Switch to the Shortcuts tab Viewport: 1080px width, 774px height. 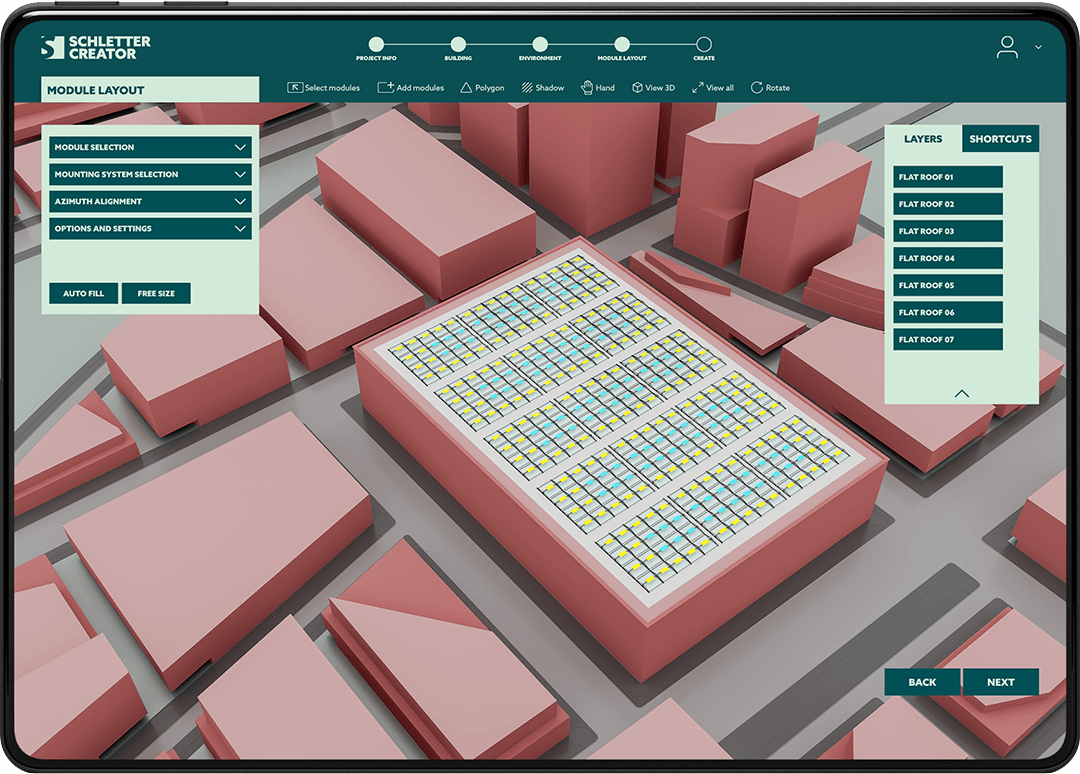coord(1000,139)
